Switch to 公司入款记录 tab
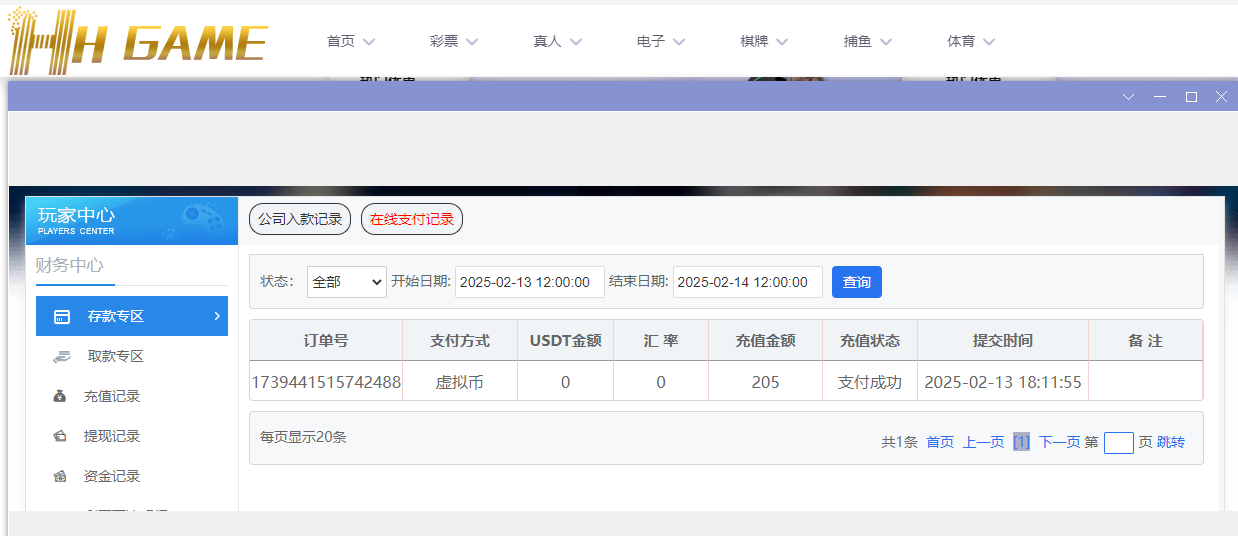Viewport: 1238px width, 536px height. (300, 219)
